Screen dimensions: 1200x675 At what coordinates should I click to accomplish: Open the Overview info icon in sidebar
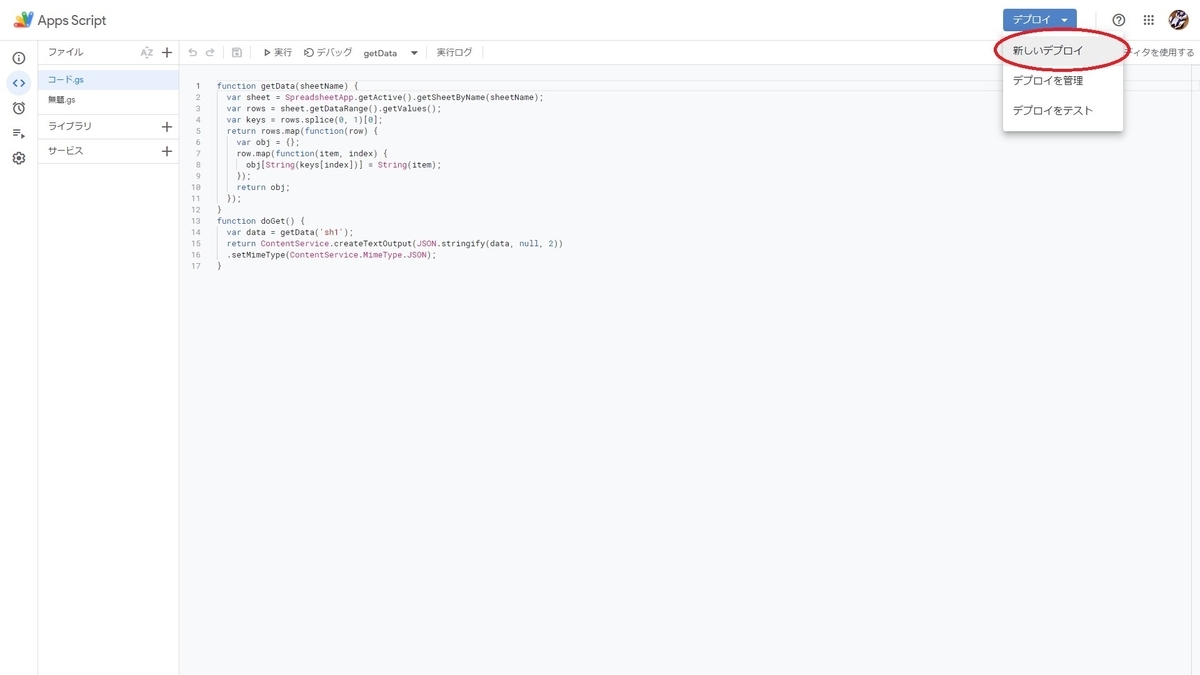18,58
